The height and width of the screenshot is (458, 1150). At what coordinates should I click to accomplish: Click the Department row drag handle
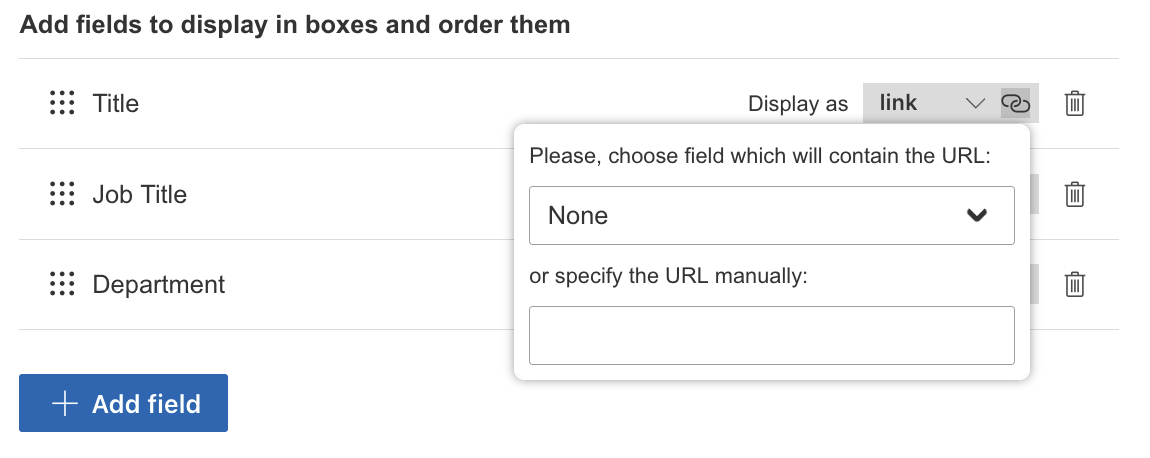(62, 285)
